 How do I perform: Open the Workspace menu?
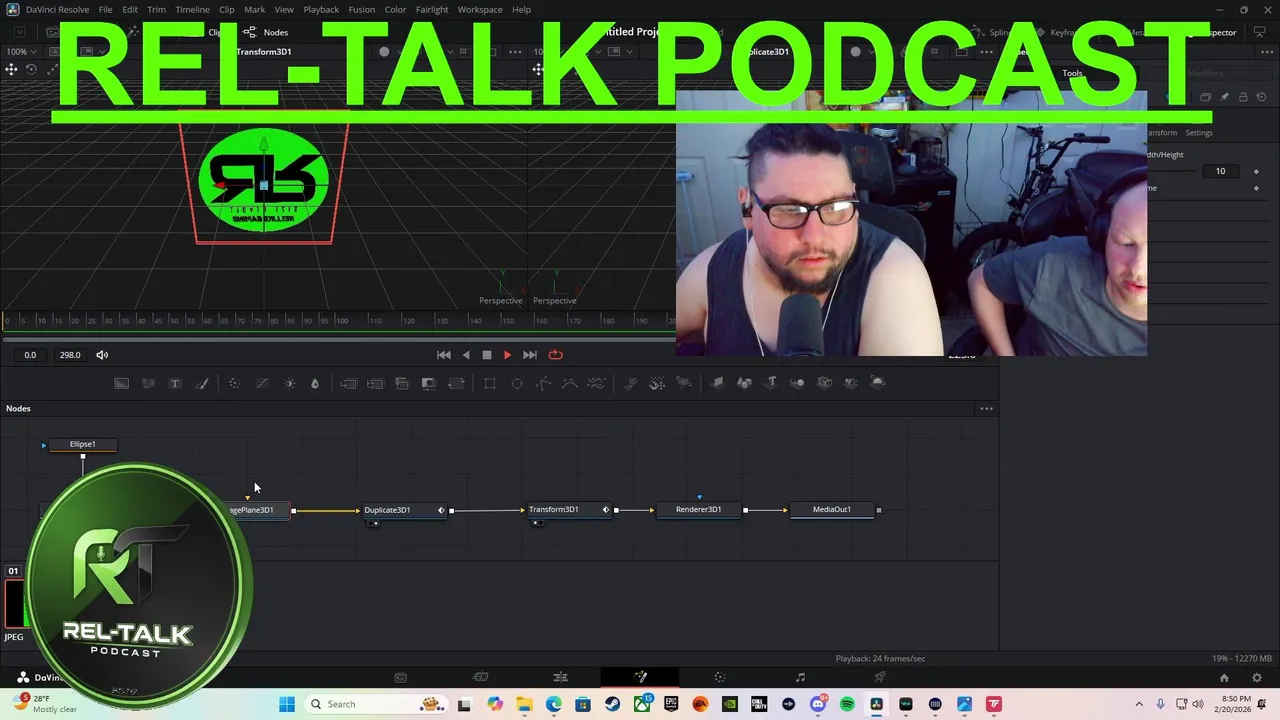[480, 9]
